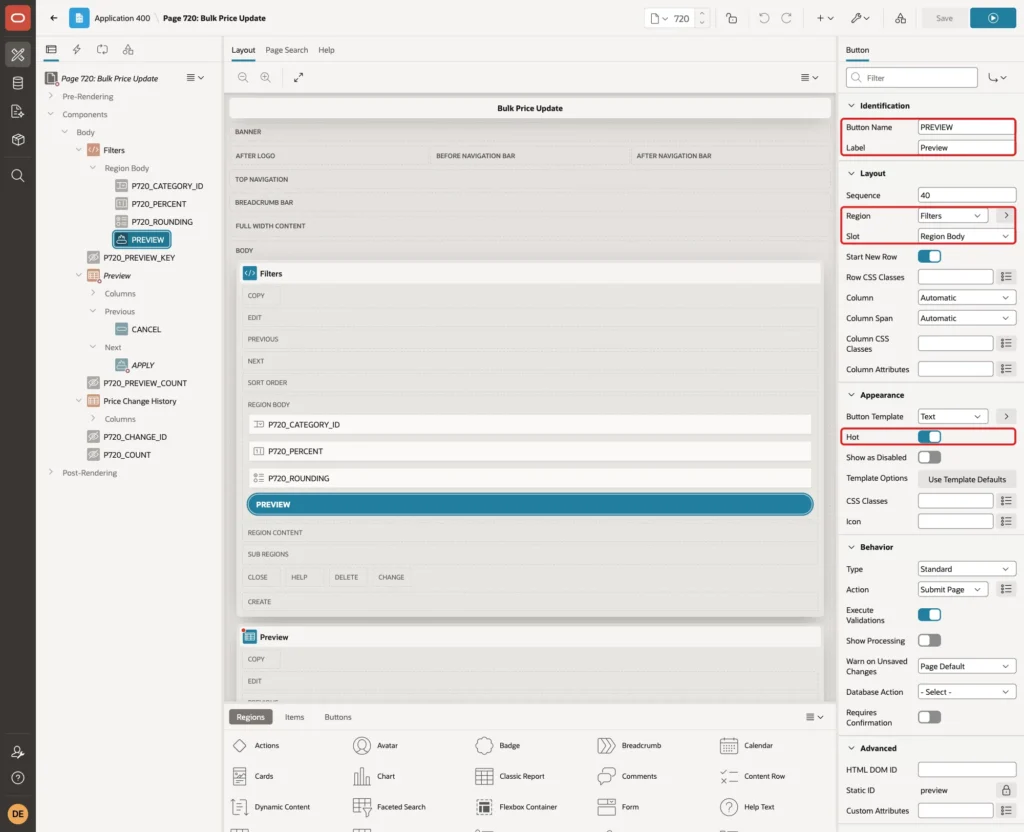Collapse the Identification section

pyautogui.click(x=851, y=105)
